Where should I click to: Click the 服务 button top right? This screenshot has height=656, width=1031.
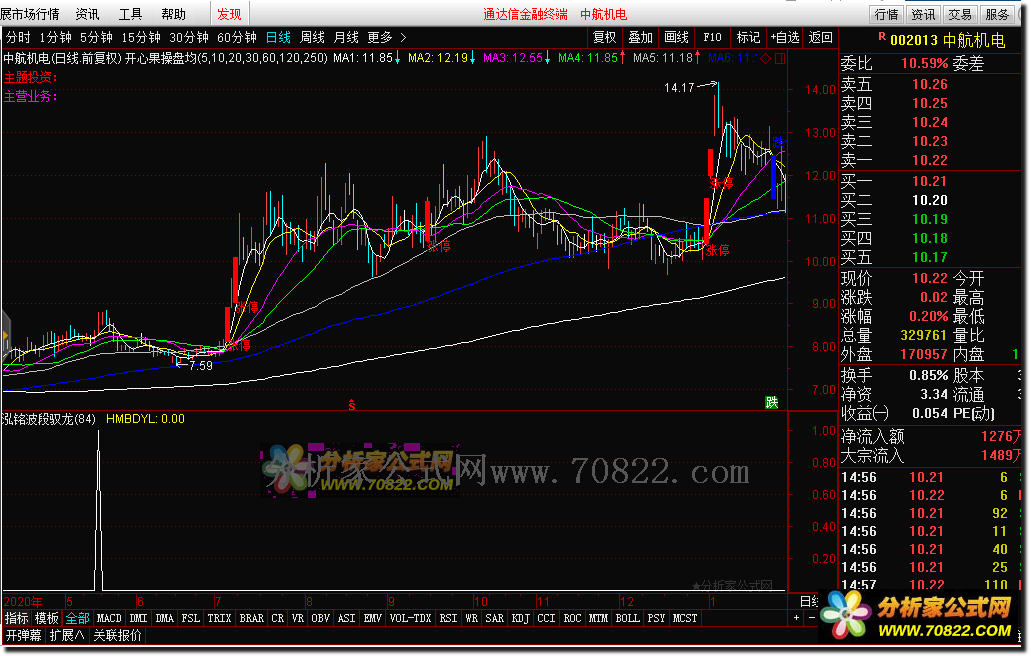click(x=997, y=14)
